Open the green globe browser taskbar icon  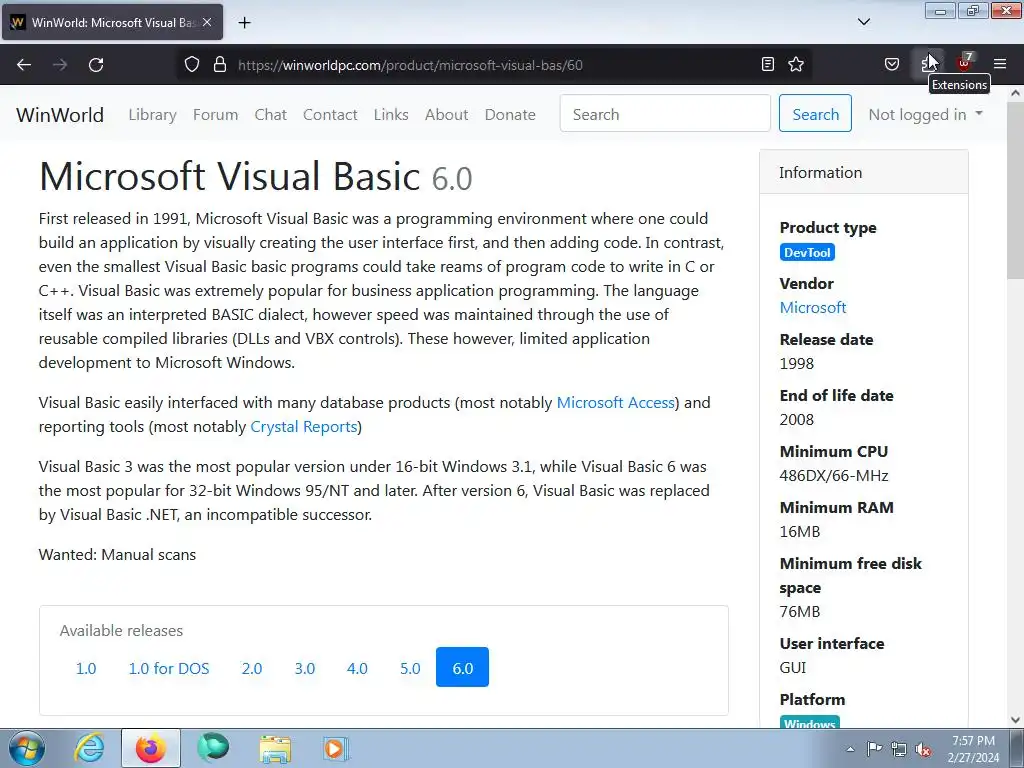pos(213,748)
